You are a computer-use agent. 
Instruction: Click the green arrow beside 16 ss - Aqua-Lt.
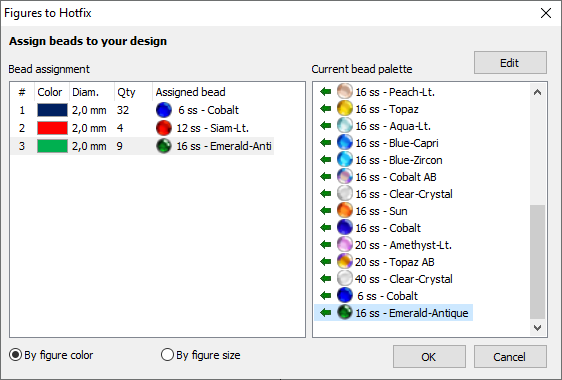(325, 126)
